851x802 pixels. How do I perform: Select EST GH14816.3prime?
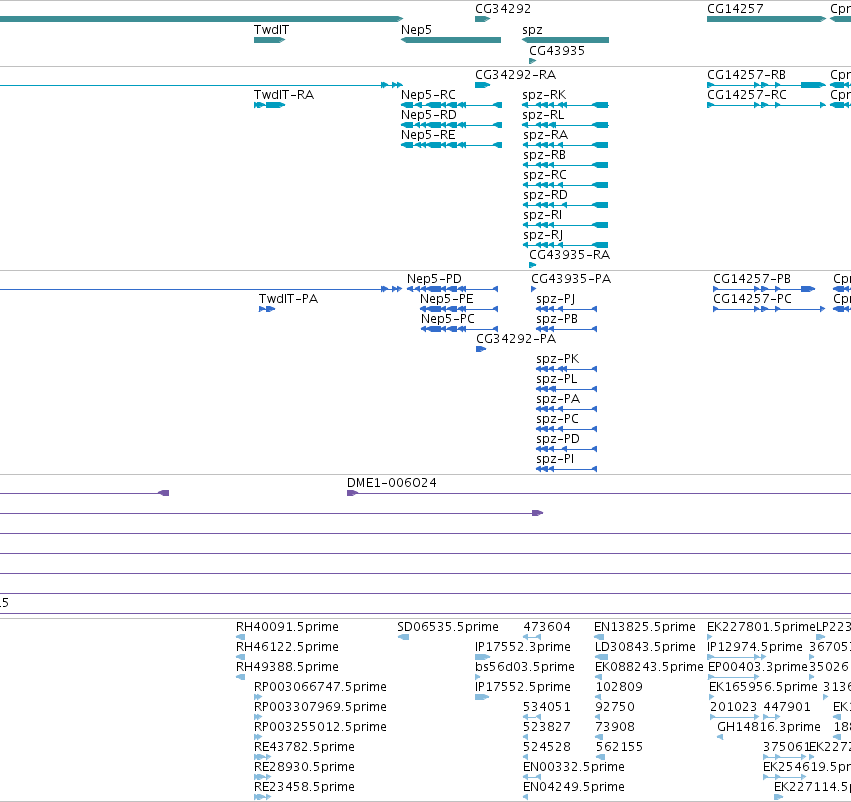(x=769, y=727)
